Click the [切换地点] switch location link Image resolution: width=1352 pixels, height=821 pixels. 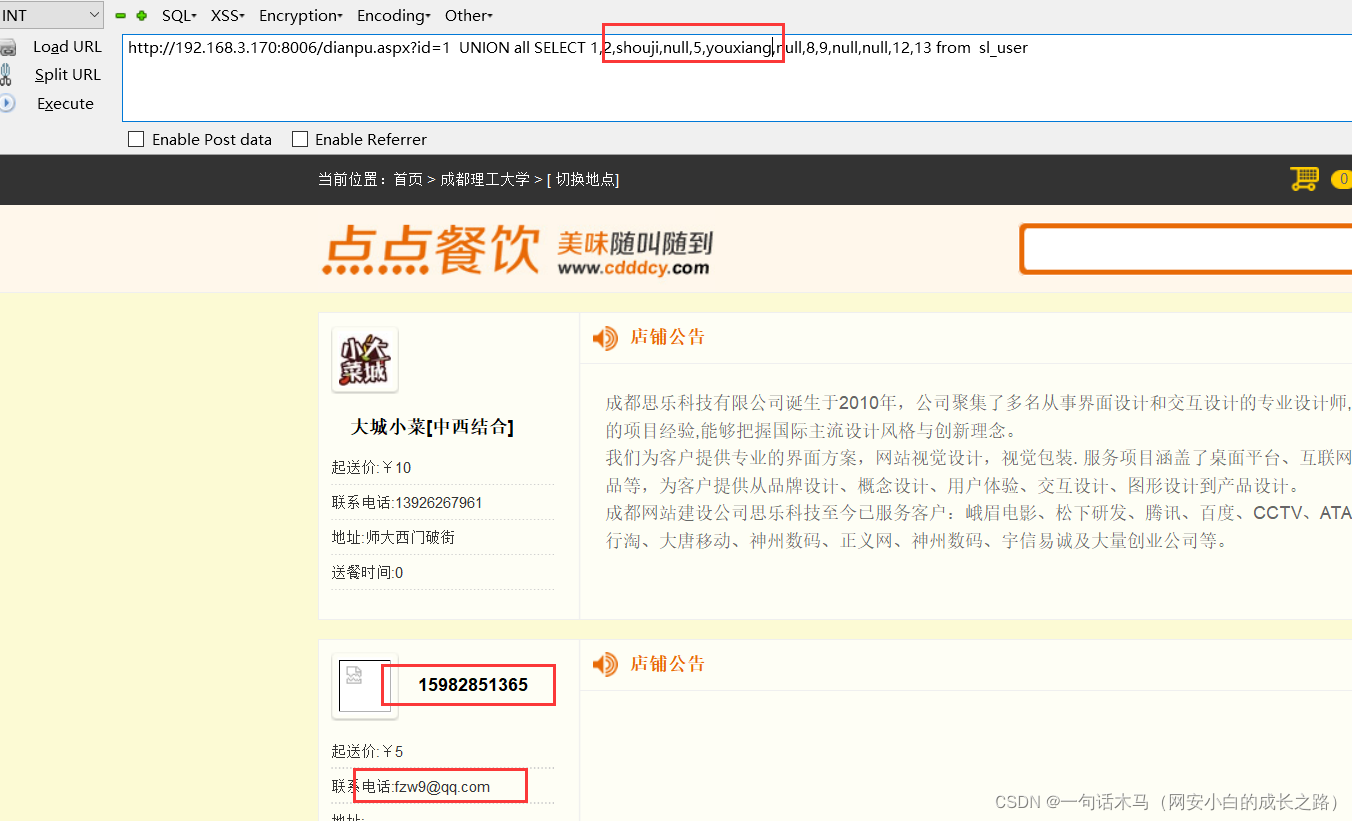583,180
